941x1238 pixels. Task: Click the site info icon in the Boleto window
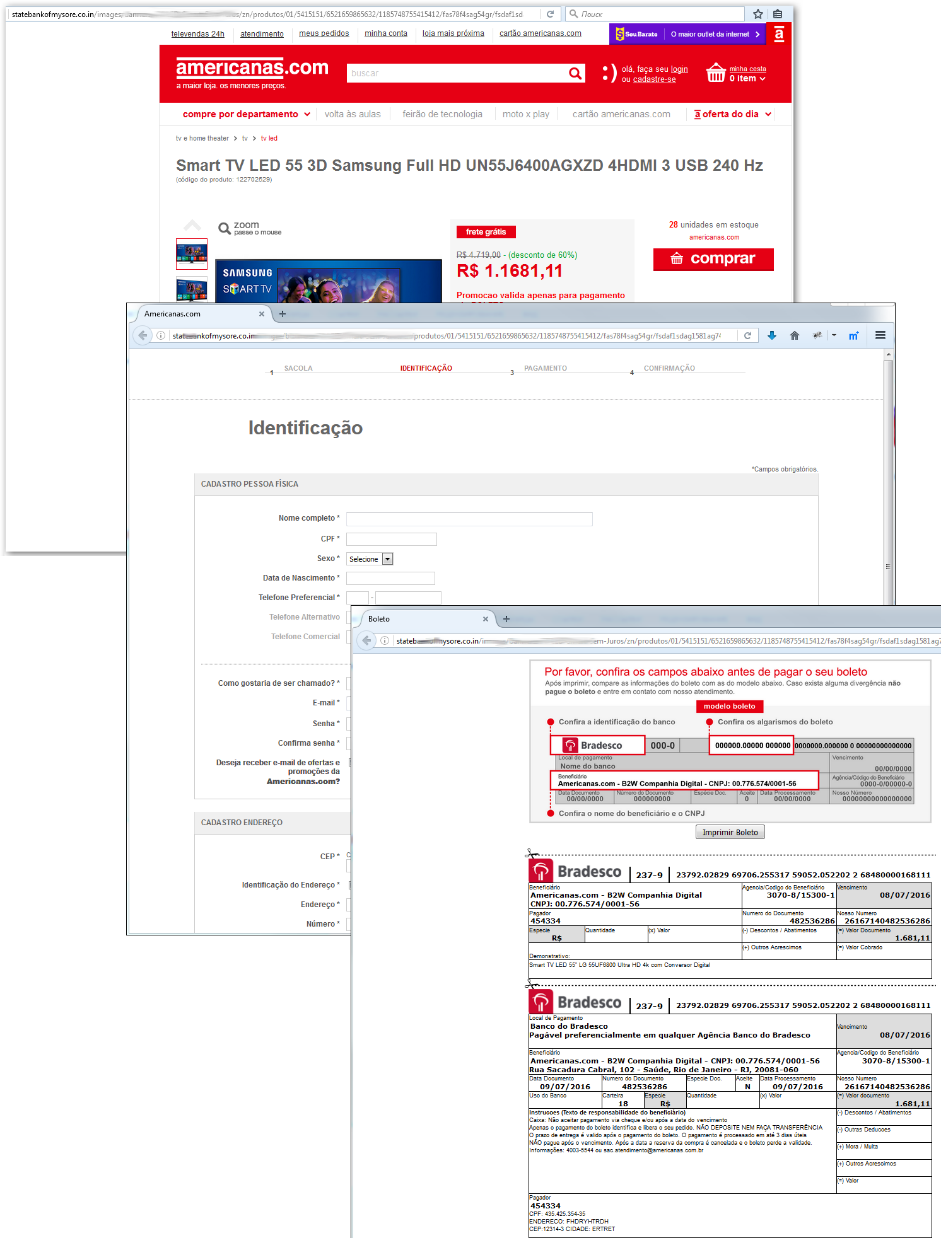click(x=386, y=641)
